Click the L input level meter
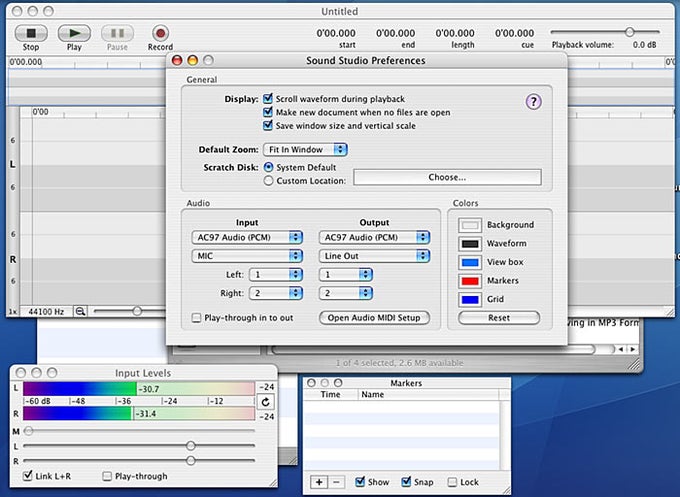The image size is (680, 497). click(x=139, y=389)
